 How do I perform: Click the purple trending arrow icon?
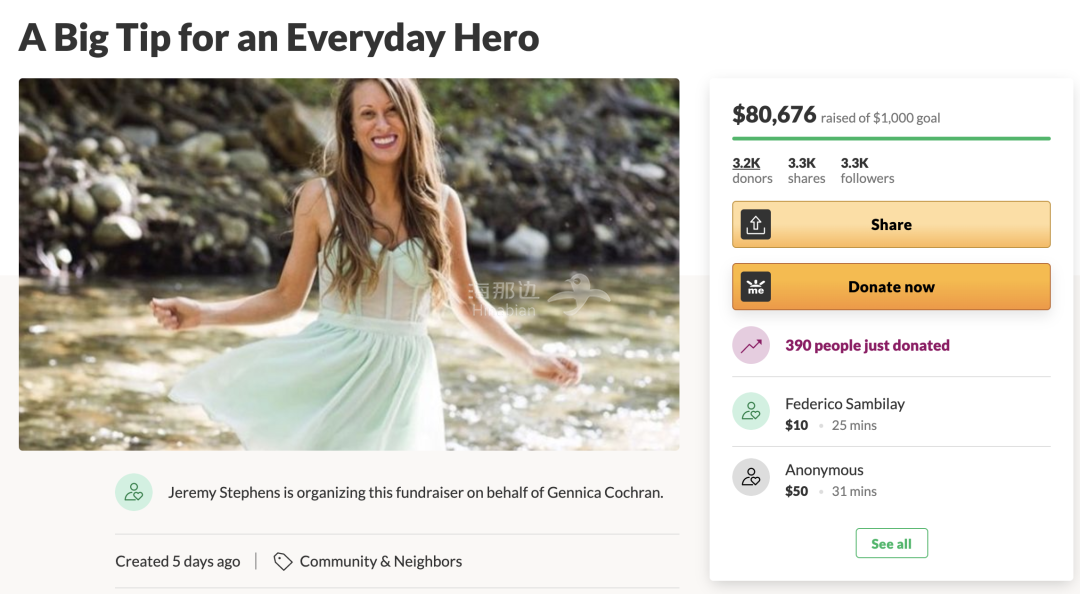point(751,345)
